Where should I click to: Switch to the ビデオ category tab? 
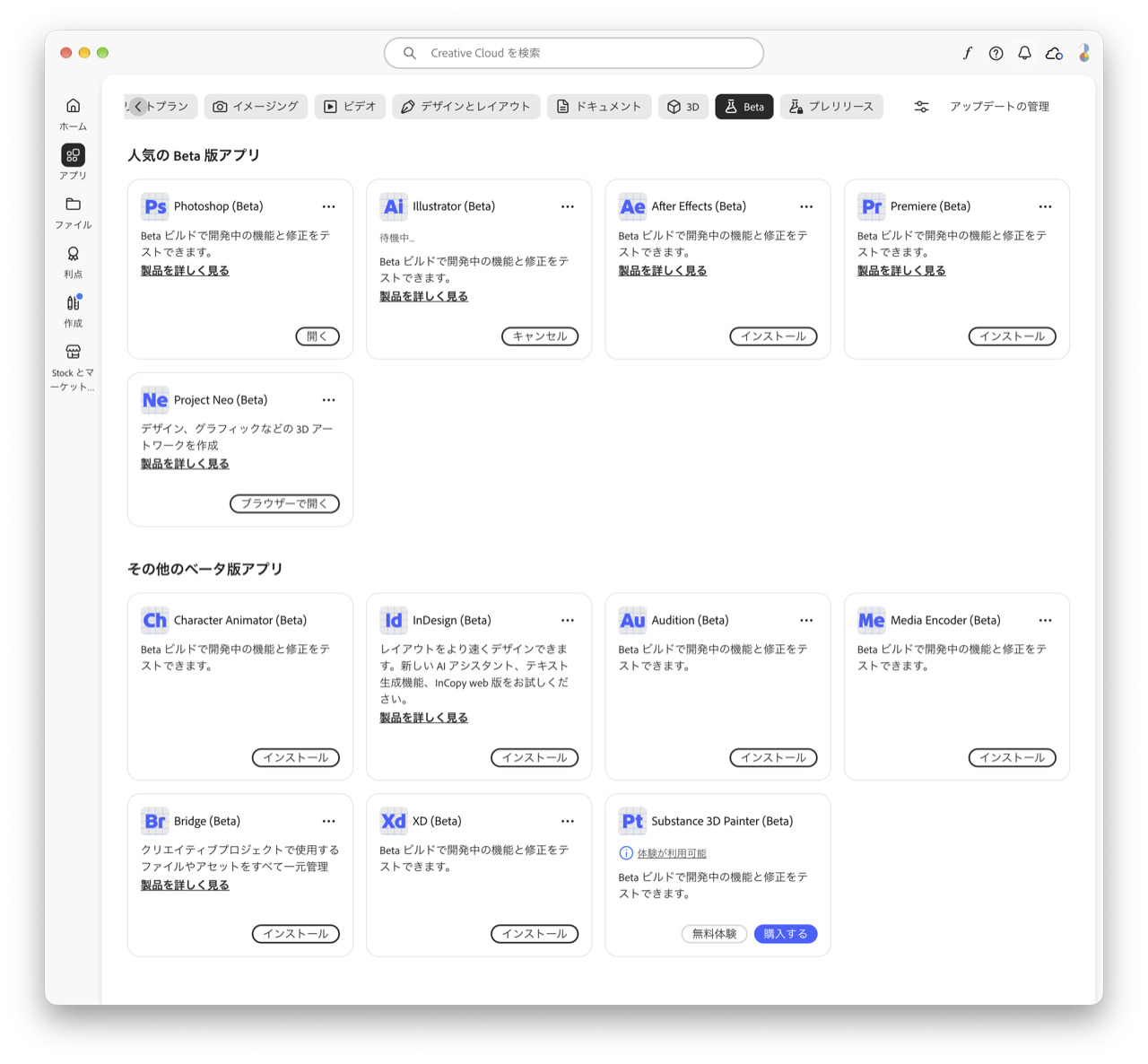click(x=350, y=107)
